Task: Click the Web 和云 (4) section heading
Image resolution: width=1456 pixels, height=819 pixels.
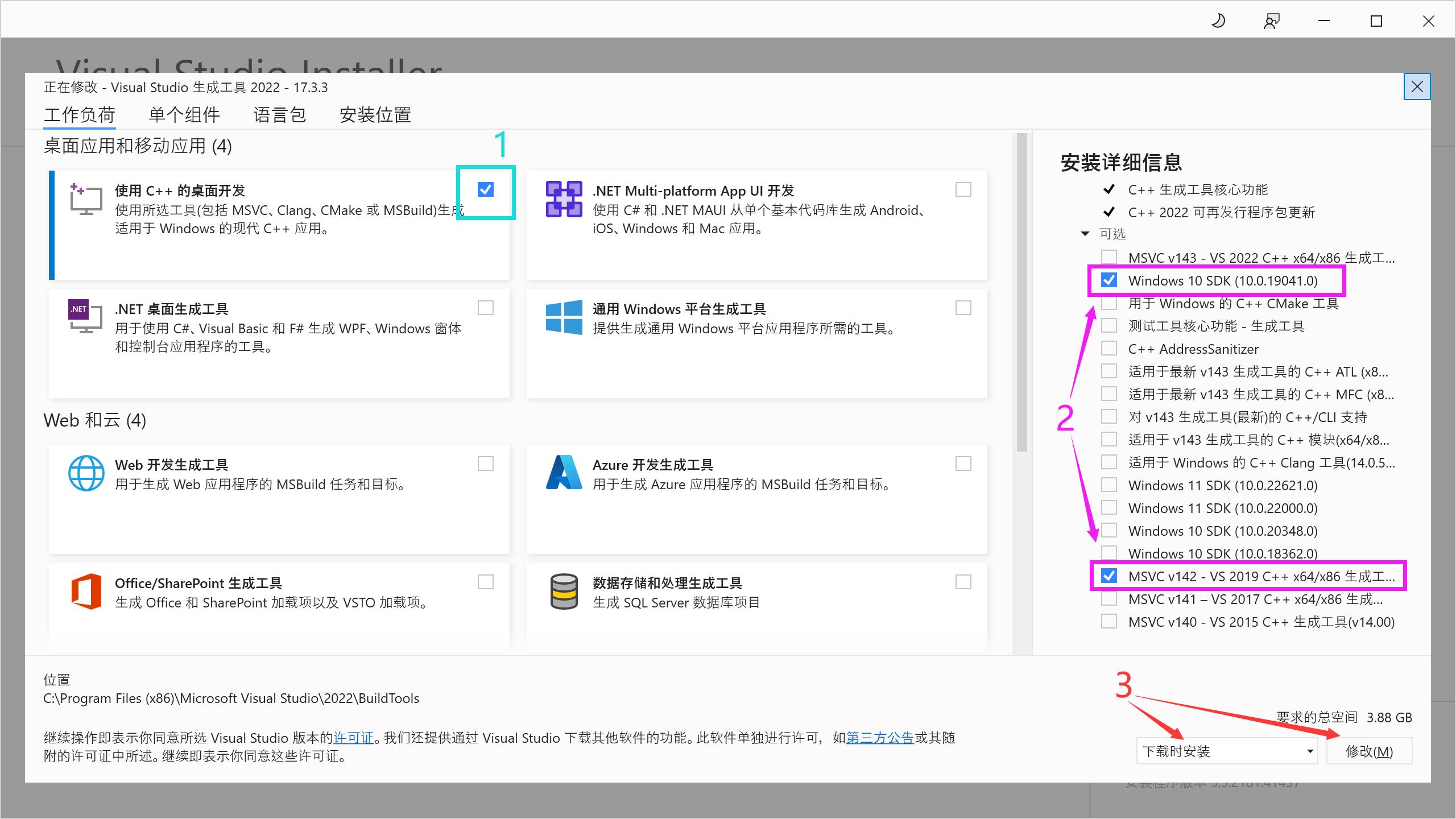Action: pos(95,420)
